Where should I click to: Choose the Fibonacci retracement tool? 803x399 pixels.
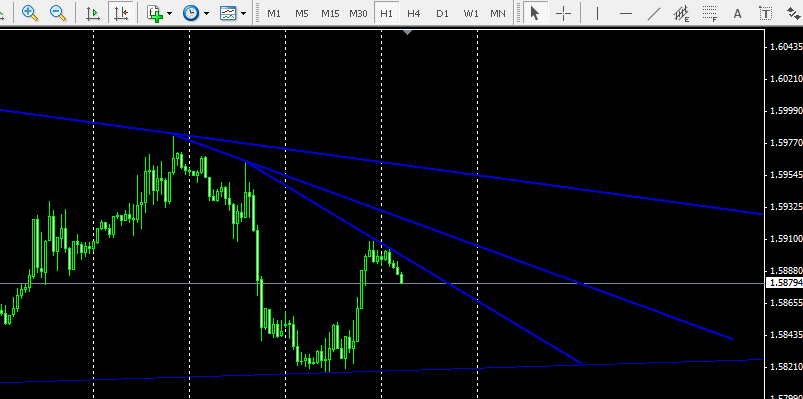point(710,14)
